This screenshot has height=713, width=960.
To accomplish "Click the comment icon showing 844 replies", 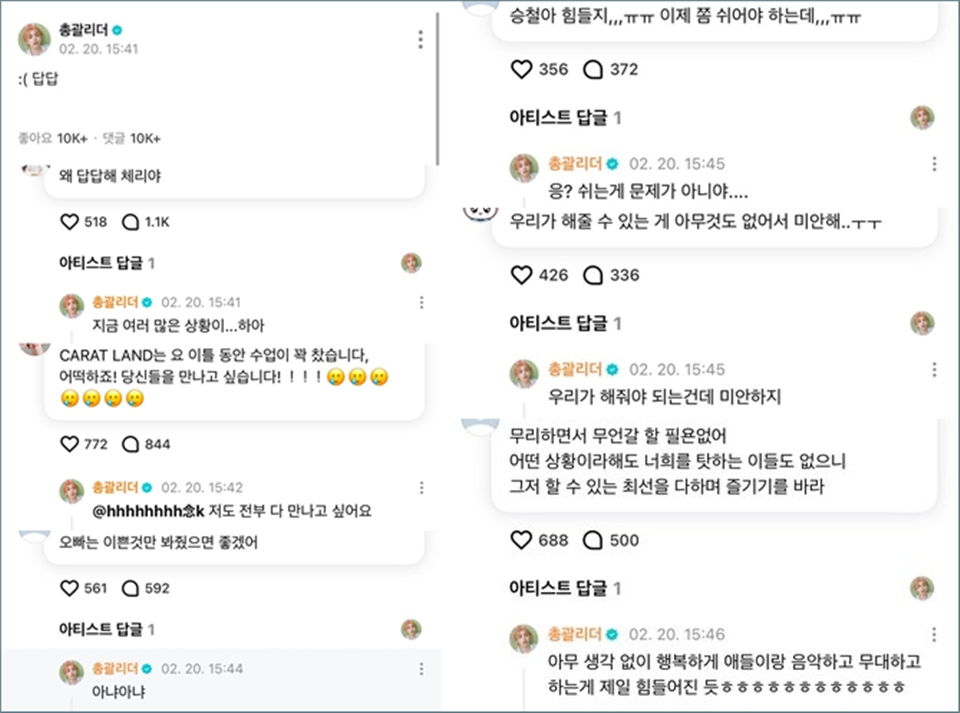I will pyautogui.click(x=134, y=444).
